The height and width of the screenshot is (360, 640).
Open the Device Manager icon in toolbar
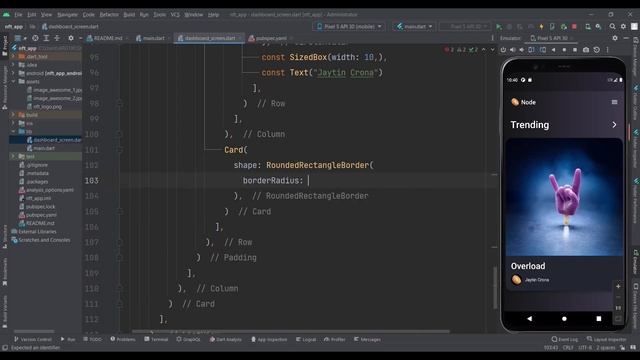click(x=588, y=27)
